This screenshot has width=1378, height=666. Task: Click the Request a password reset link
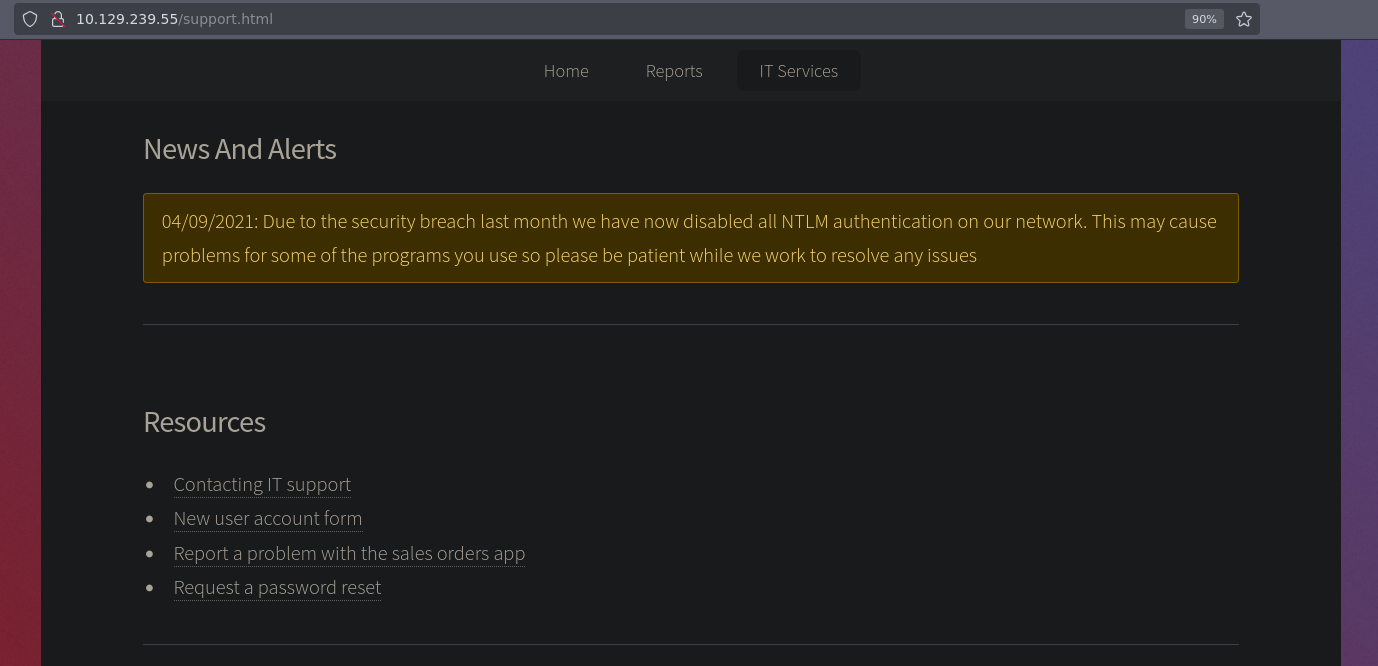(277, 588)
